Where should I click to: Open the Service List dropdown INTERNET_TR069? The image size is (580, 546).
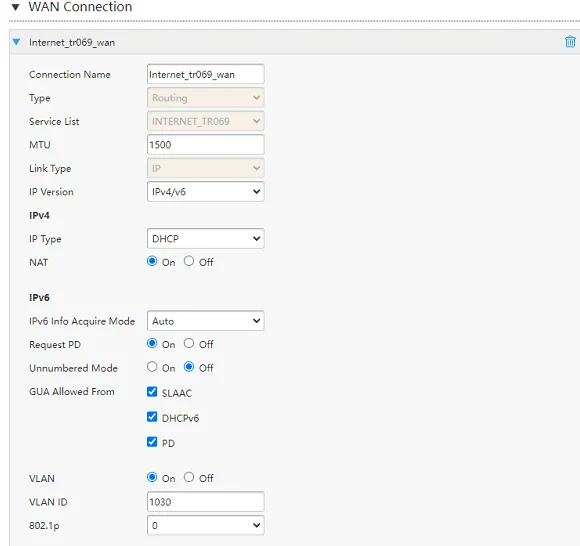tap(206, 121)
